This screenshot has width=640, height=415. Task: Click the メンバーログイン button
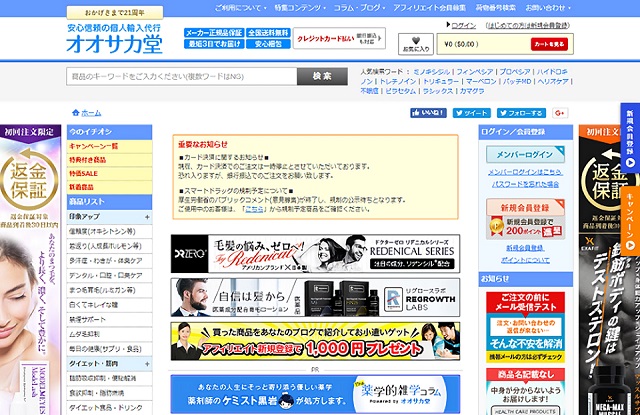click(x=525, y=154)
